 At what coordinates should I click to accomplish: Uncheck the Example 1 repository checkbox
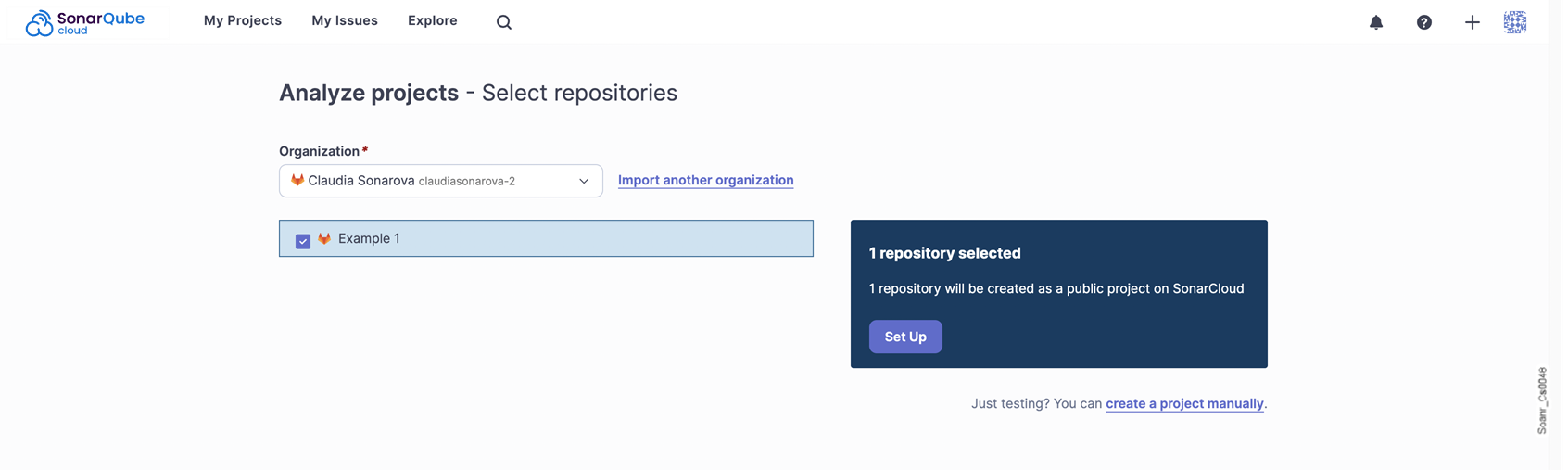click(x=303, y=241)
